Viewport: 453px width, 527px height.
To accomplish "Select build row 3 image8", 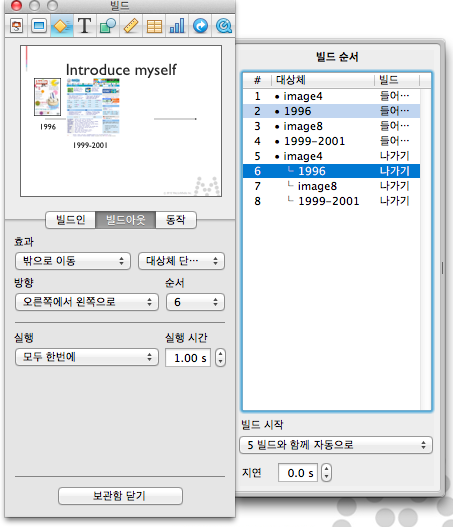I will point(331,126).
